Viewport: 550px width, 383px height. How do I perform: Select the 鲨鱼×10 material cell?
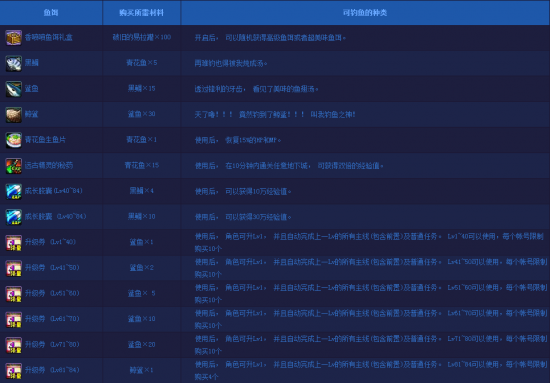[142, 319]
